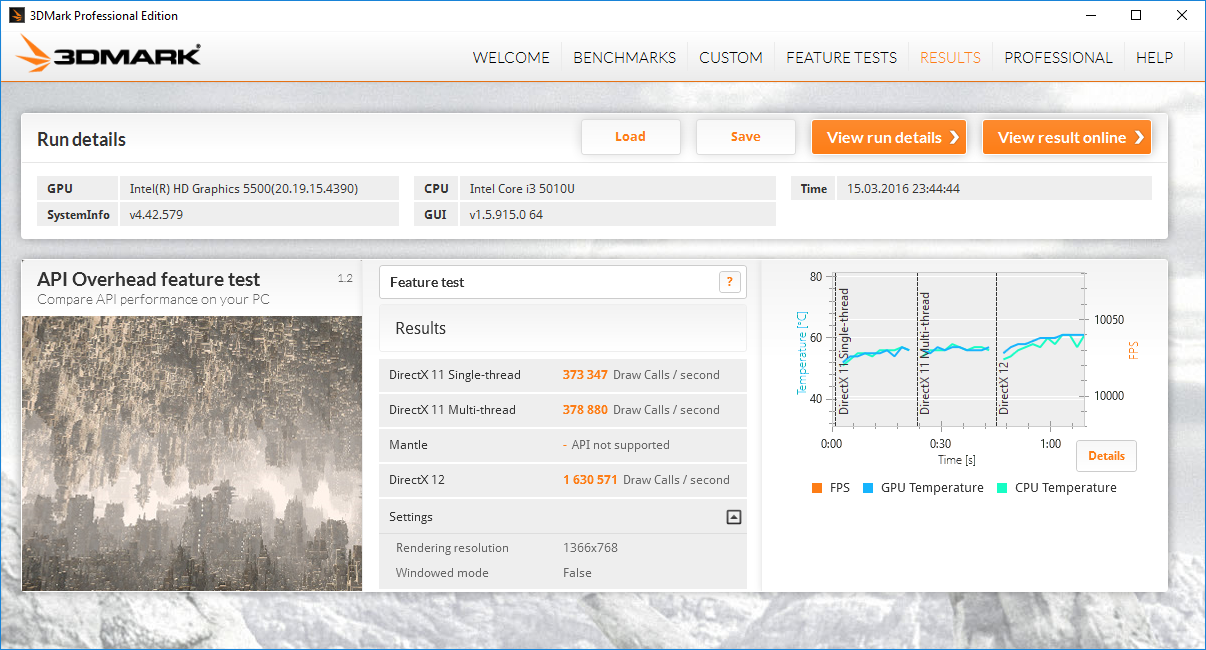This screenshot has height=650, width=1206.
Task: Go to the Welcome tab
Action: tap(511, 58)
